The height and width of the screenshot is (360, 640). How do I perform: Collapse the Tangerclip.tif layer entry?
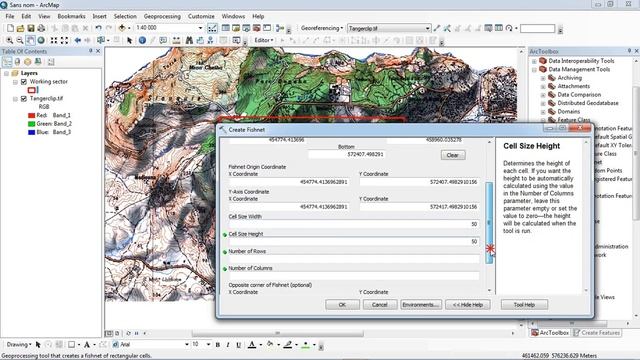click(x=16, y=99)
